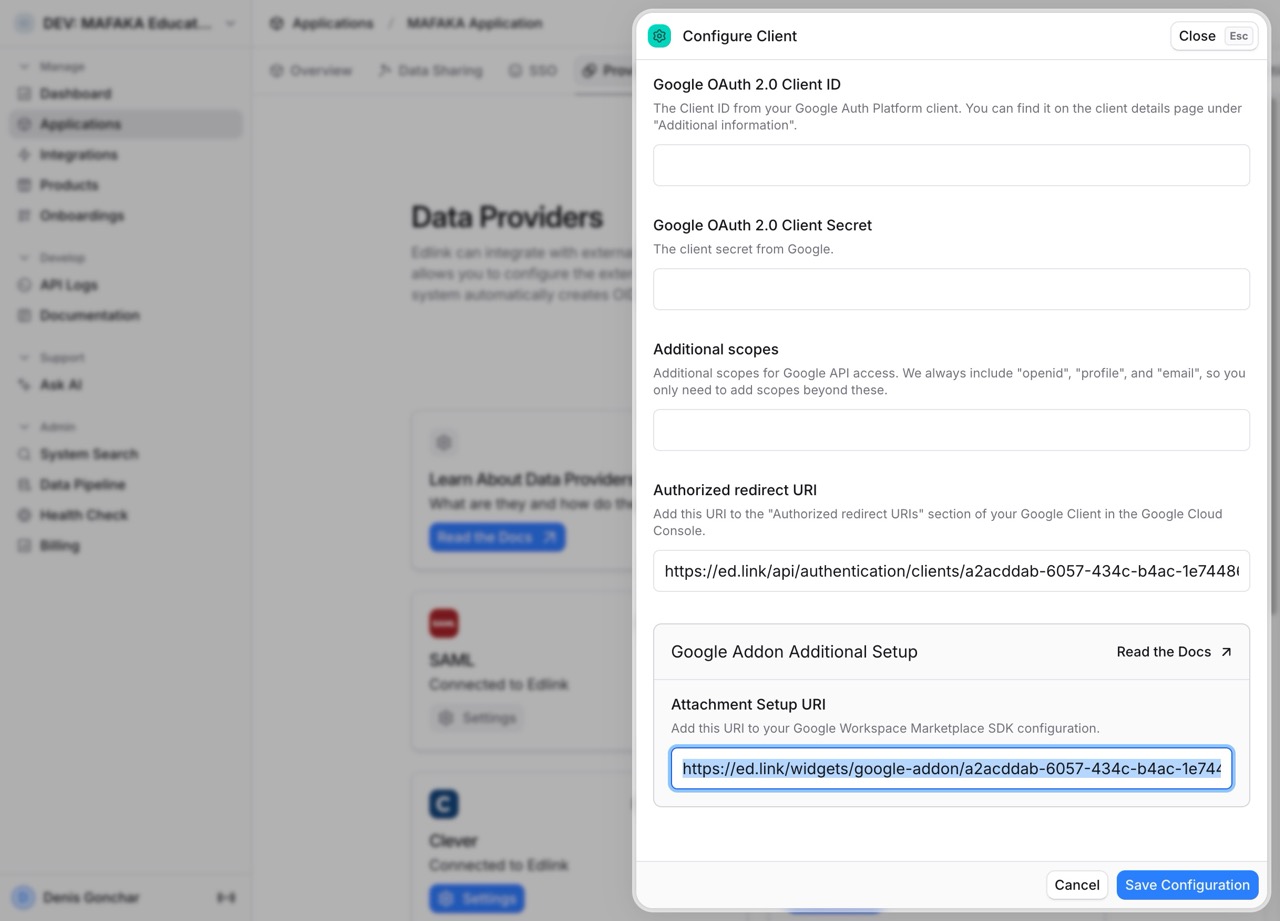Switch to the Overview tab
This screenshot has height=921, width=1280.
(311, 70)
